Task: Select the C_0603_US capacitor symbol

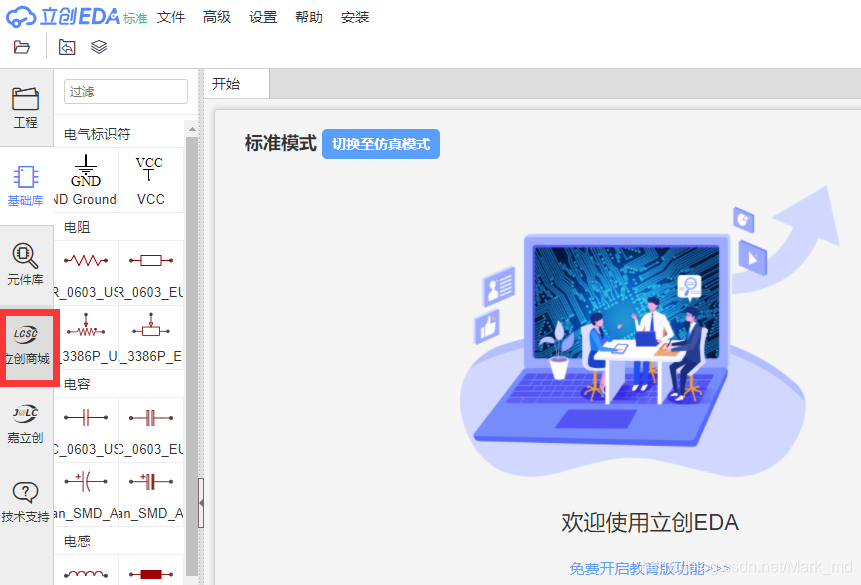Action: point(86,430)
